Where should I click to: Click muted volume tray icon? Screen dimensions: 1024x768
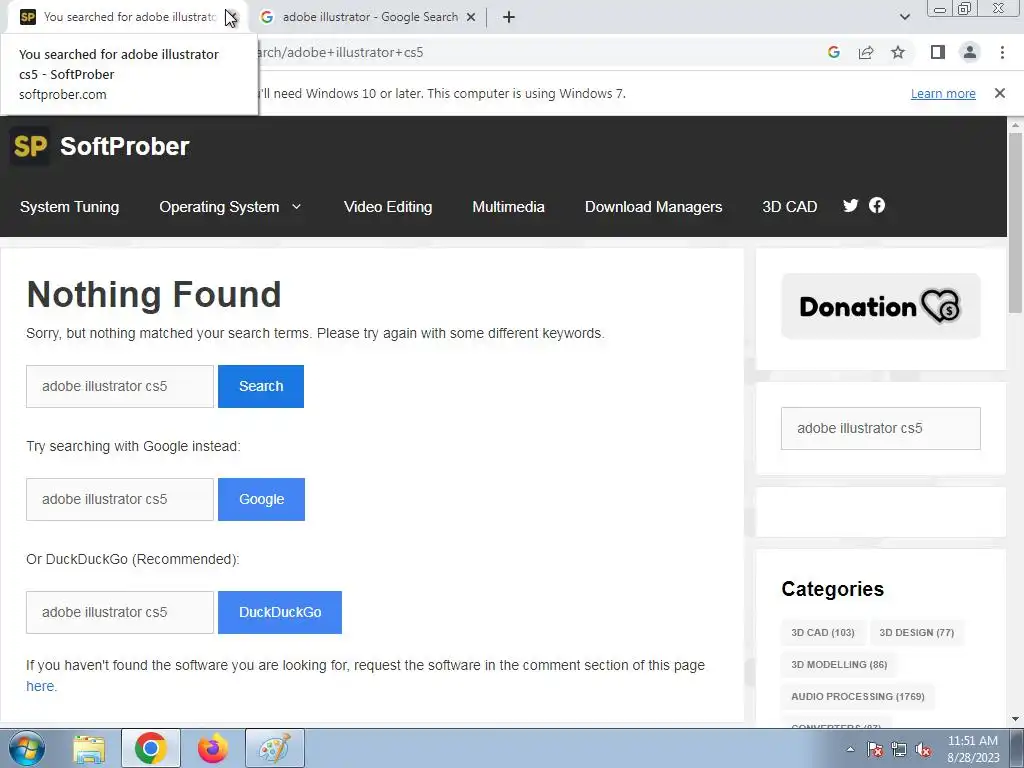(923, 750)
